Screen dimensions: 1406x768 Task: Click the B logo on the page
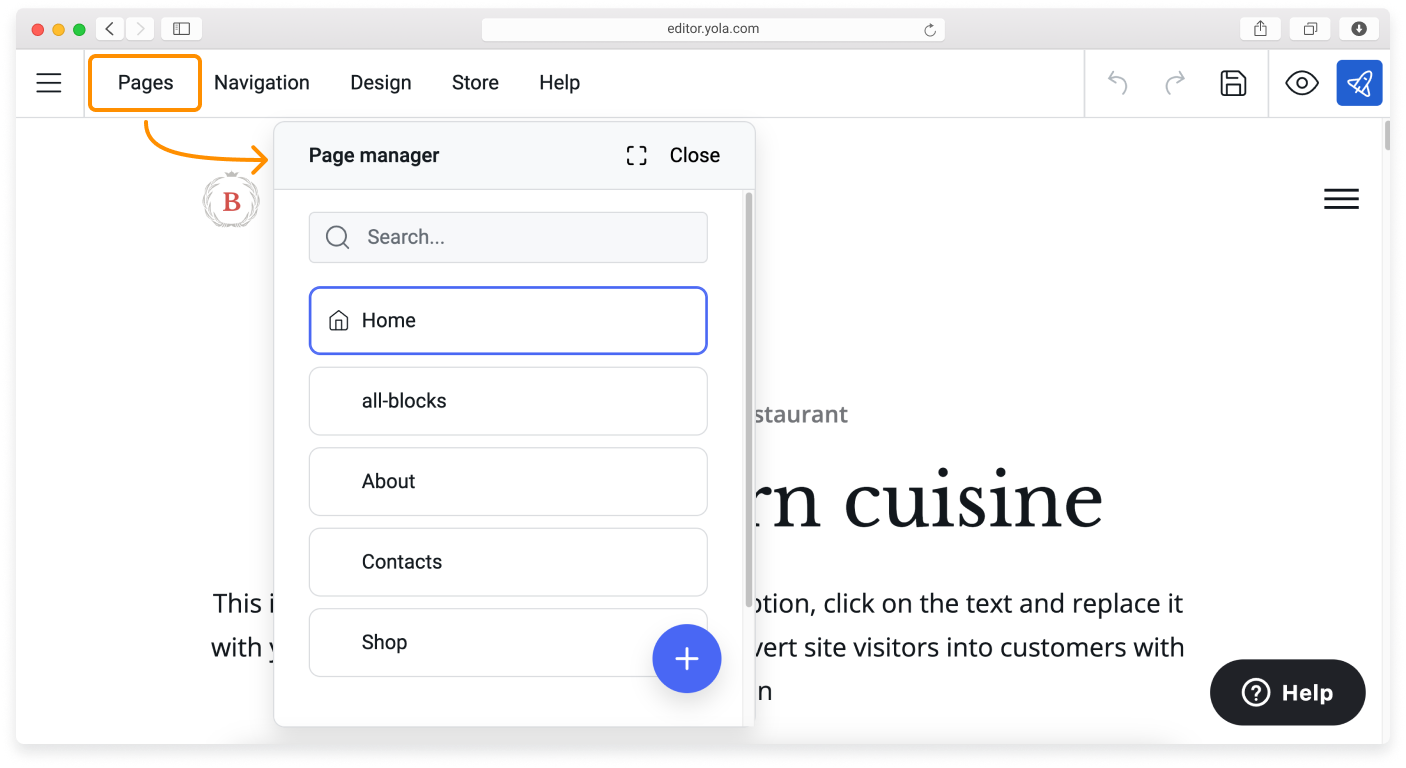pyautogui.click(x=231, y=202)
